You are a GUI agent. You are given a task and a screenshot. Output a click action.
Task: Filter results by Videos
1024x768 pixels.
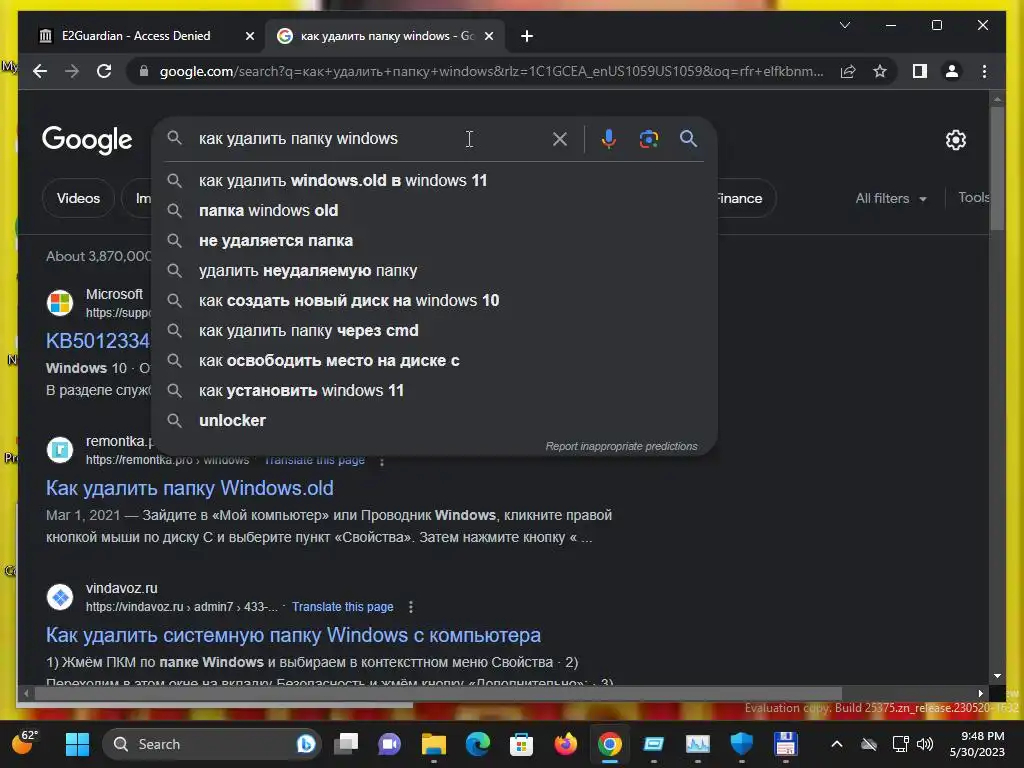click(x=78, y=198)
